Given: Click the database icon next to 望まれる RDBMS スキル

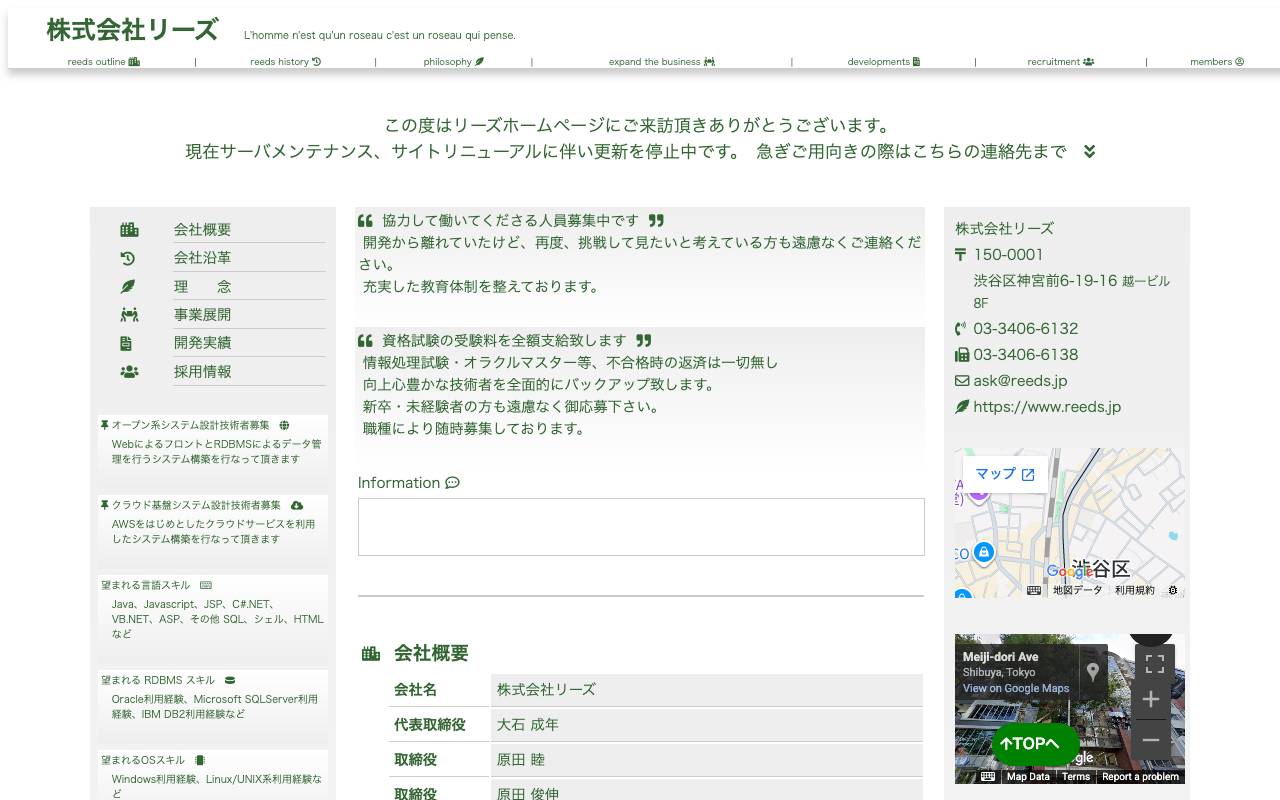Looking at the screenshot, I should coord(230,680).
